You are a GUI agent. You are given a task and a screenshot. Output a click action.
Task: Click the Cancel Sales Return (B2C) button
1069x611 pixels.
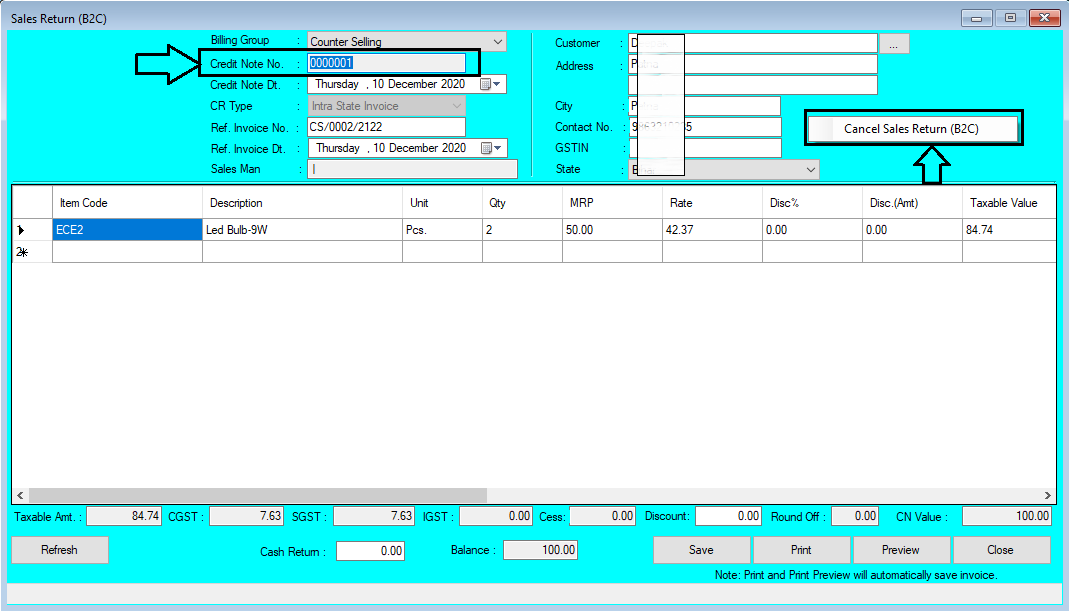912,128
